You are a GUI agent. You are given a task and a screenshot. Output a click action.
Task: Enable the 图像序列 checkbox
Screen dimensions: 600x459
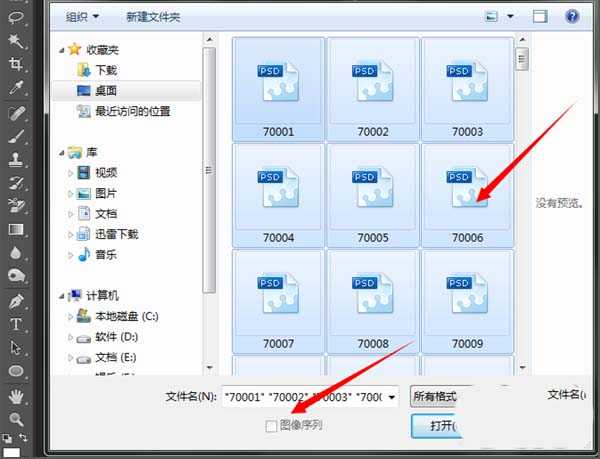[271, 426]
